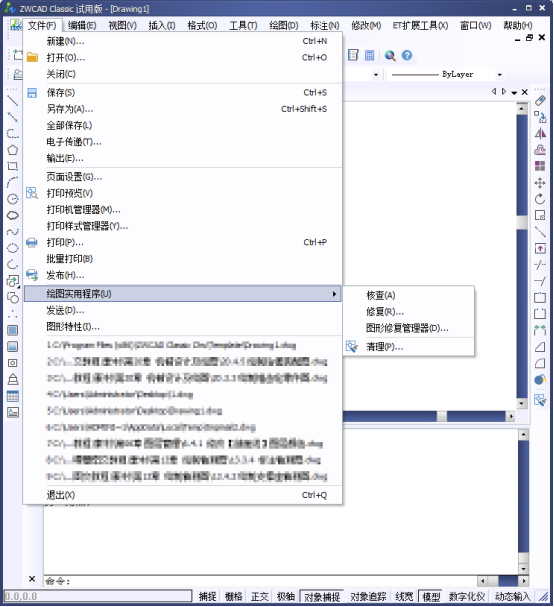Toggle 捕捉 snap in status bar
This screenshot has width=554, height=607.
coord(207,596)
